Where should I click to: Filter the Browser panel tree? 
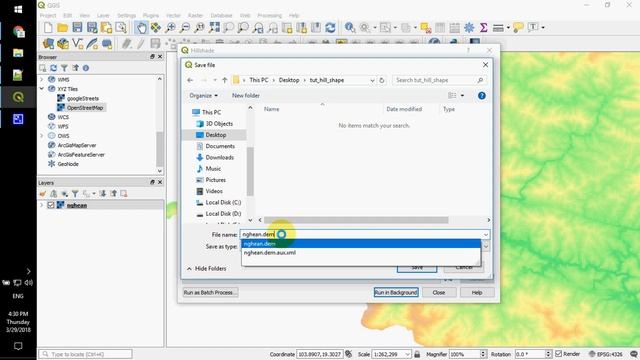click(64, 68)
